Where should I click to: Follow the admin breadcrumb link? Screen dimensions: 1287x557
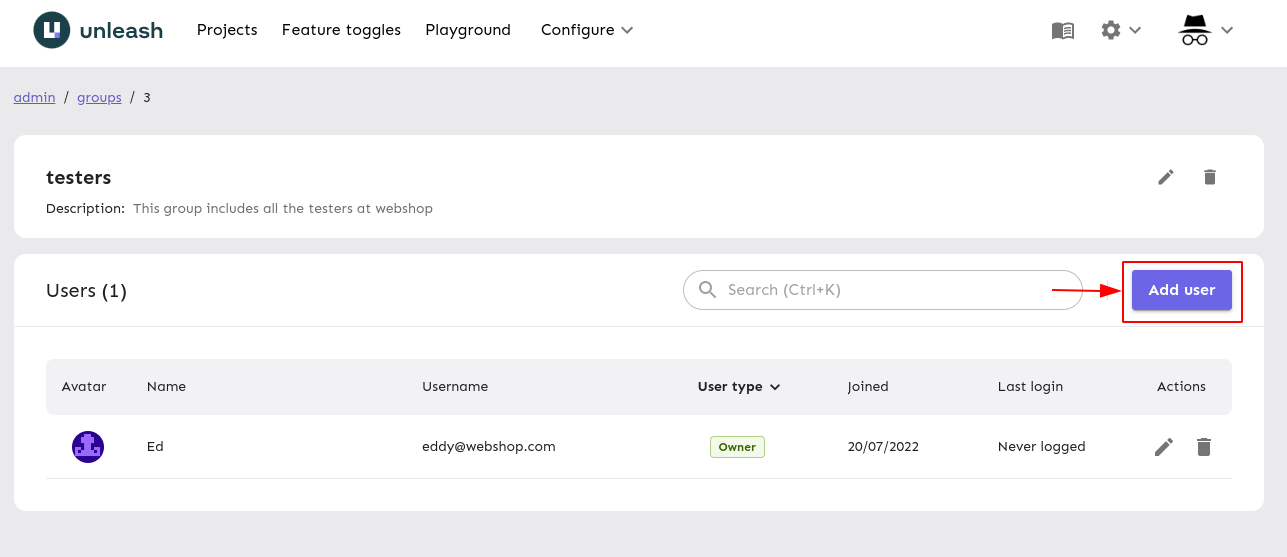coord(34,97)
